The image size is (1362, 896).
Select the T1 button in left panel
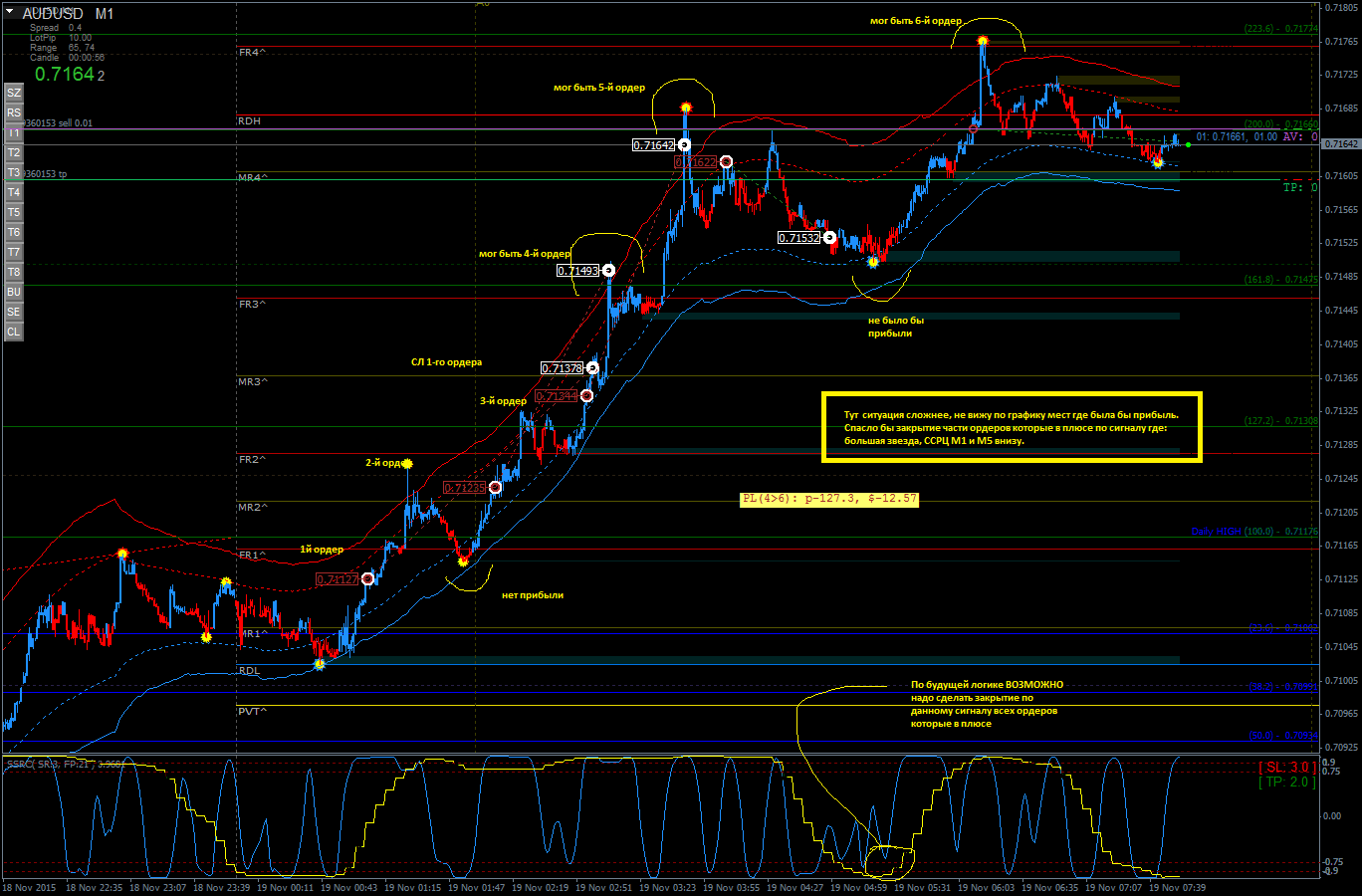(x=14, y=132)
